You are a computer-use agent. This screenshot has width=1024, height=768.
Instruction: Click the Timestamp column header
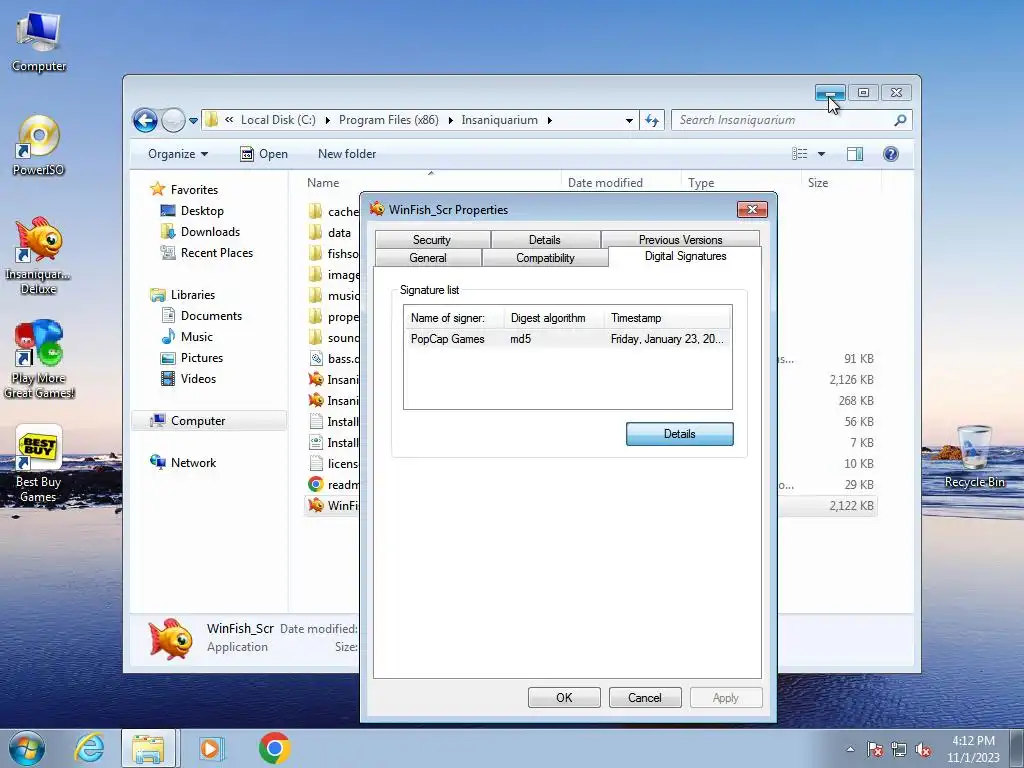[x=667, y=318]
